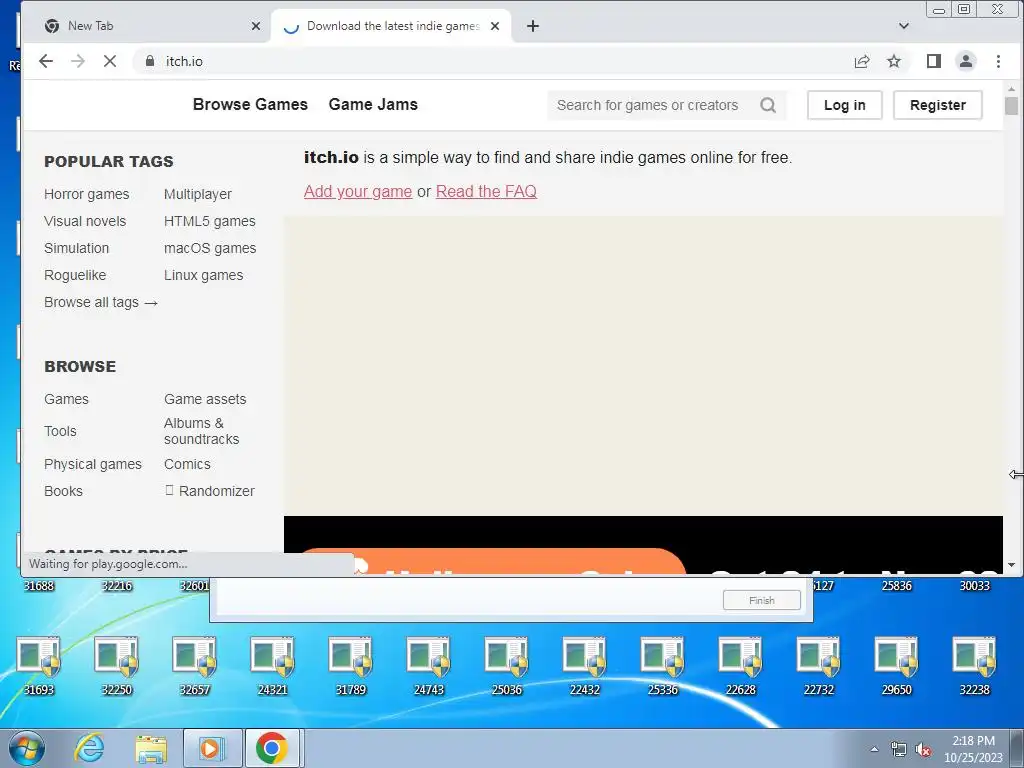
Task: Open tab search dropdown arrow
Action: click(x=904, y=26)
